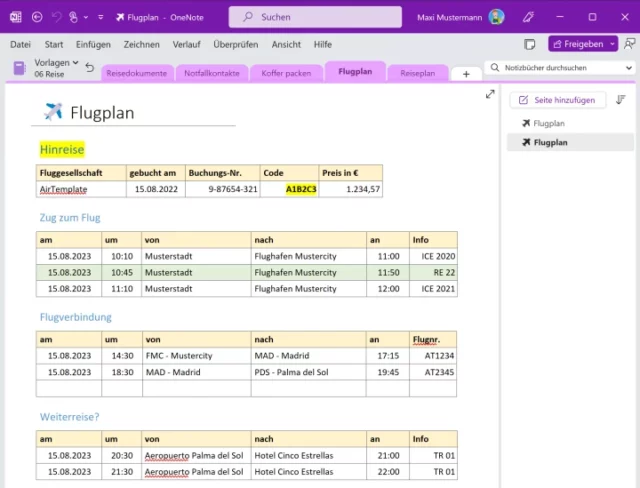Open the Ansicht ribbon tab
The height and width of the screenshot is (488, 640).
[x=286, y=44]
